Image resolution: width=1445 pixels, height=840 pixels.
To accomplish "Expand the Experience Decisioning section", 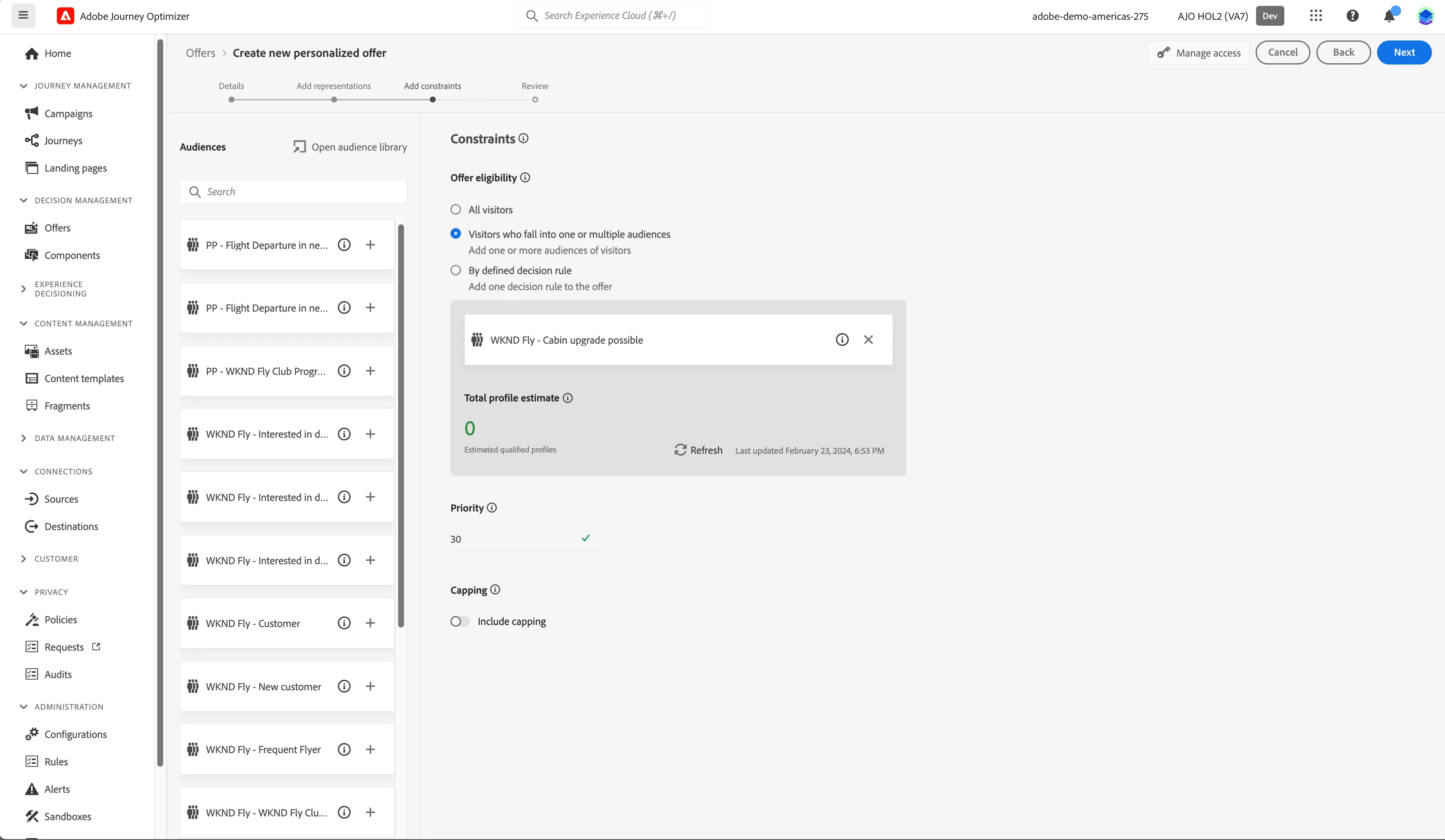I will coord(24,288).
